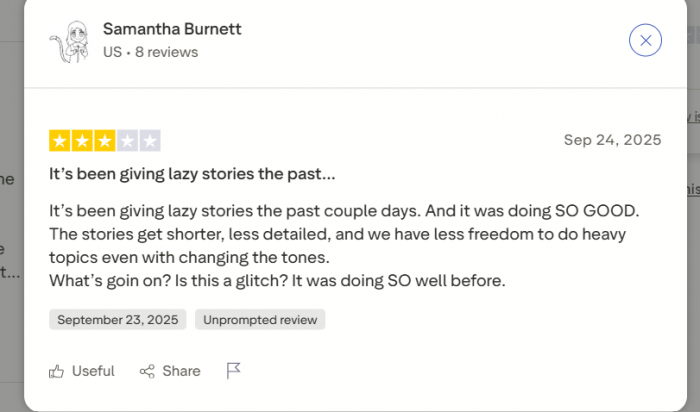
Task: Click the "US • 8 reviews" text
Action: pyautogui.click(x=150, y=52)
